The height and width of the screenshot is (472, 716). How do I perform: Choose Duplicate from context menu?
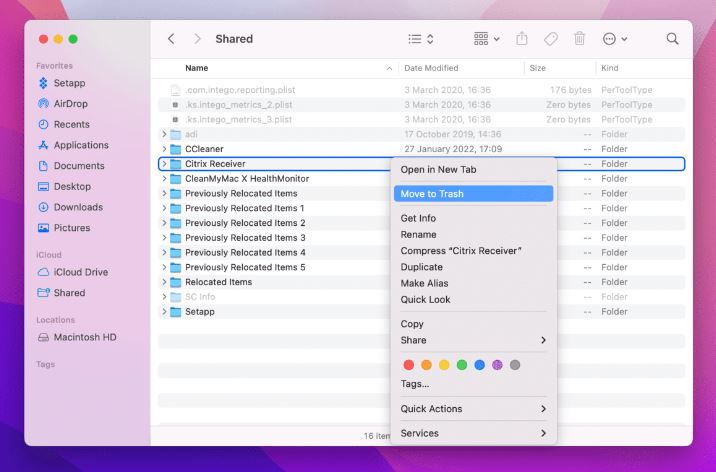[x=474, y=267]
